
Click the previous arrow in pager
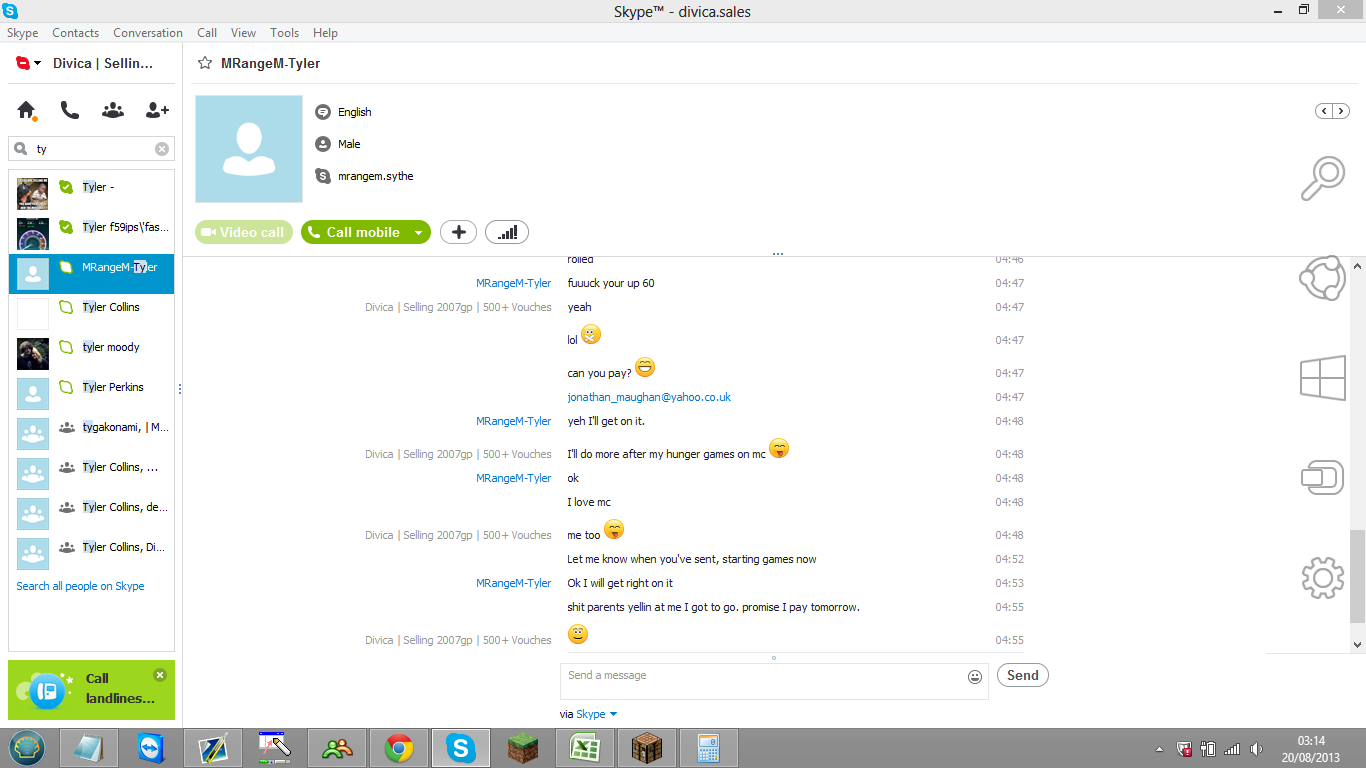tap(1324, 111)
